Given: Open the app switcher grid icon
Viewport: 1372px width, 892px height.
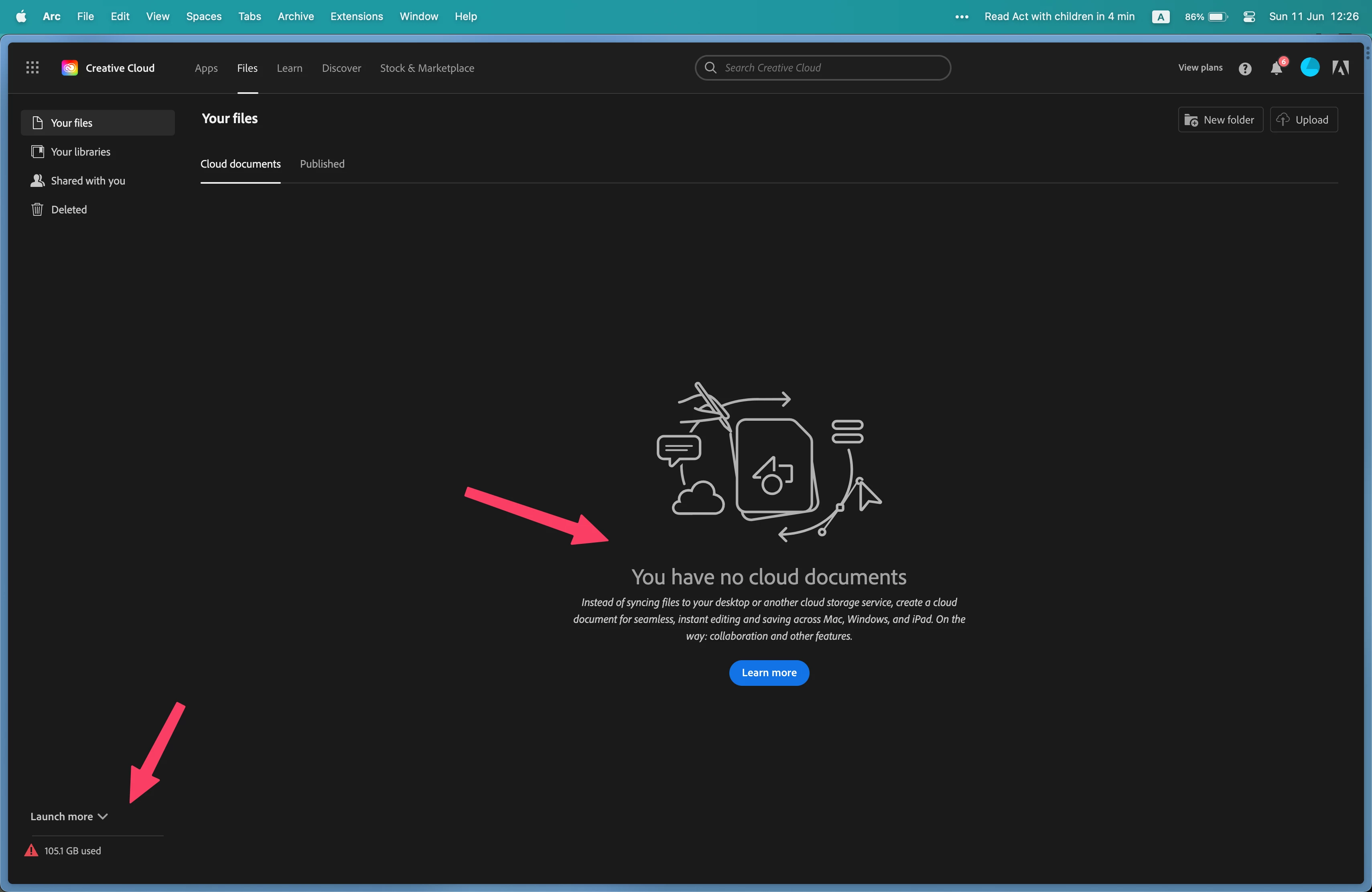Looking at the screenshot, I should coord(32,68).
